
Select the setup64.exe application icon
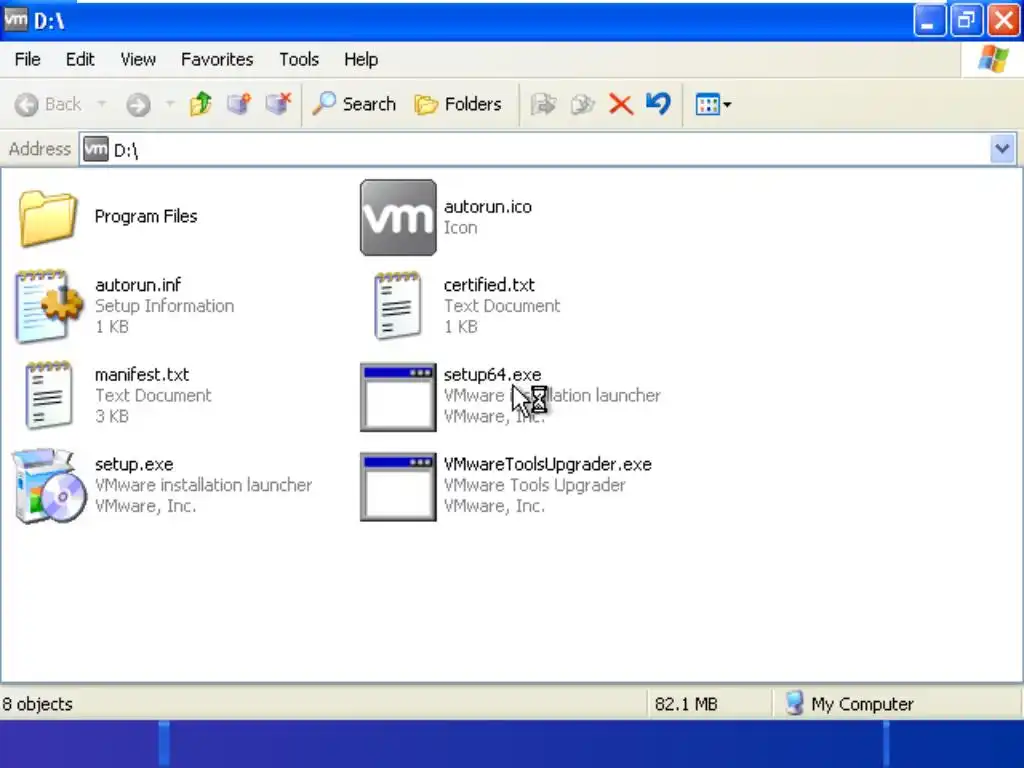[x=398, y=397]
